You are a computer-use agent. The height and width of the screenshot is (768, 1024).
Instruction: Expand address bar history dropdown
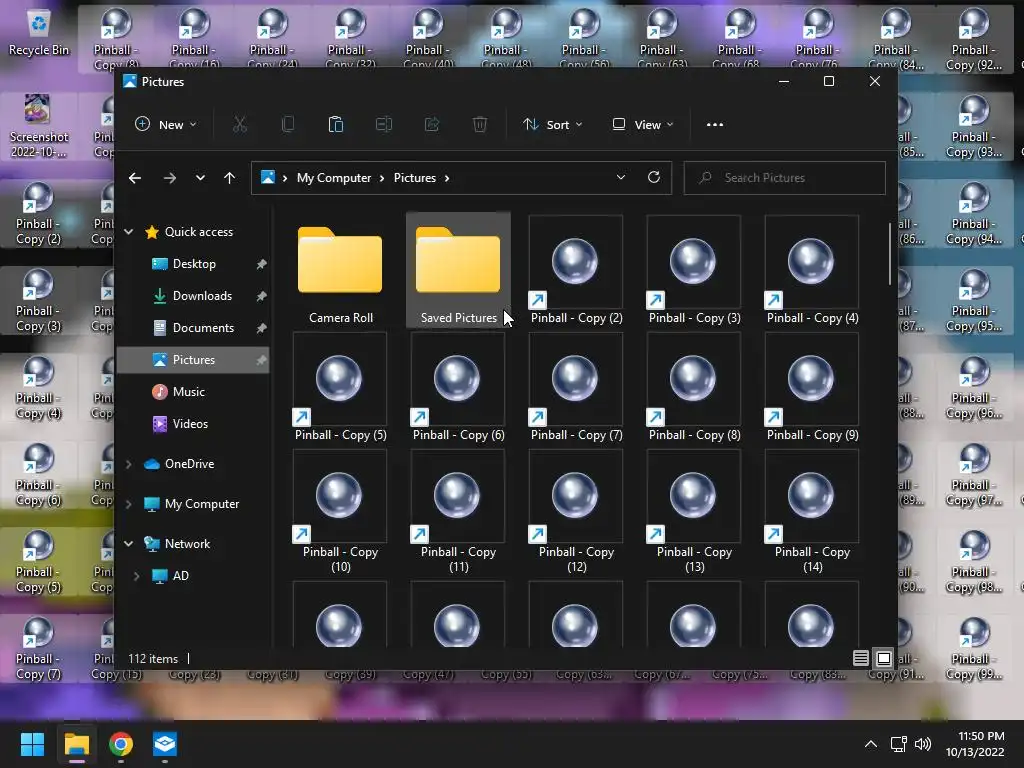[620, 177]
